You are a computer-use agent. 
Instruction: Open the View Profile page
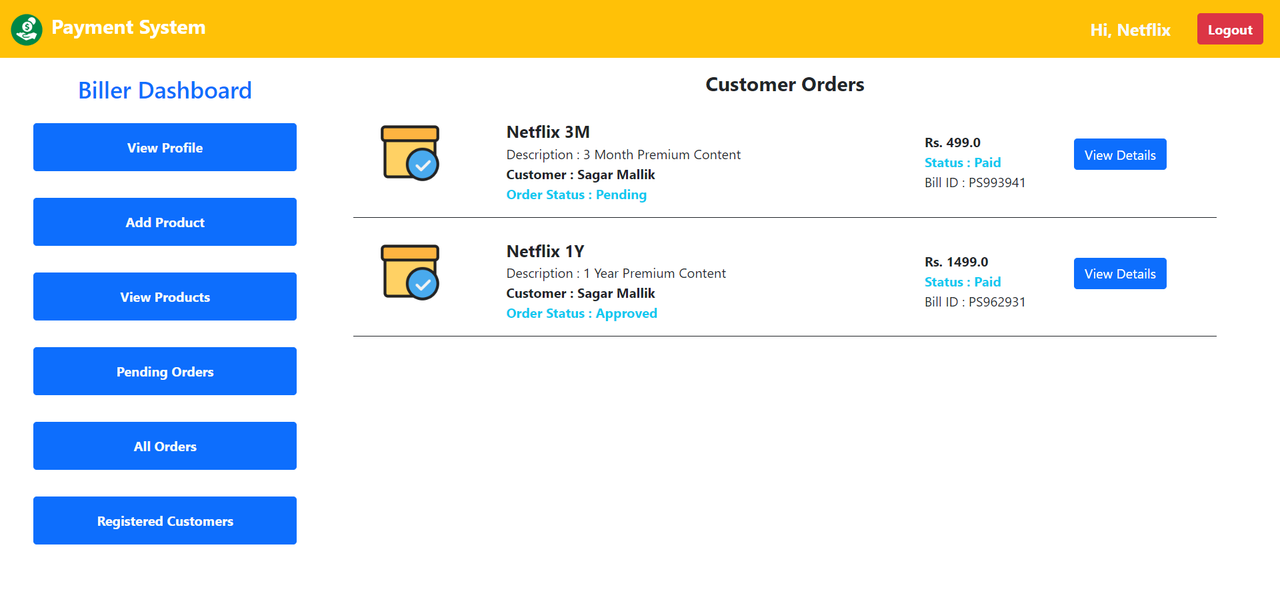[x=165, y=147]
